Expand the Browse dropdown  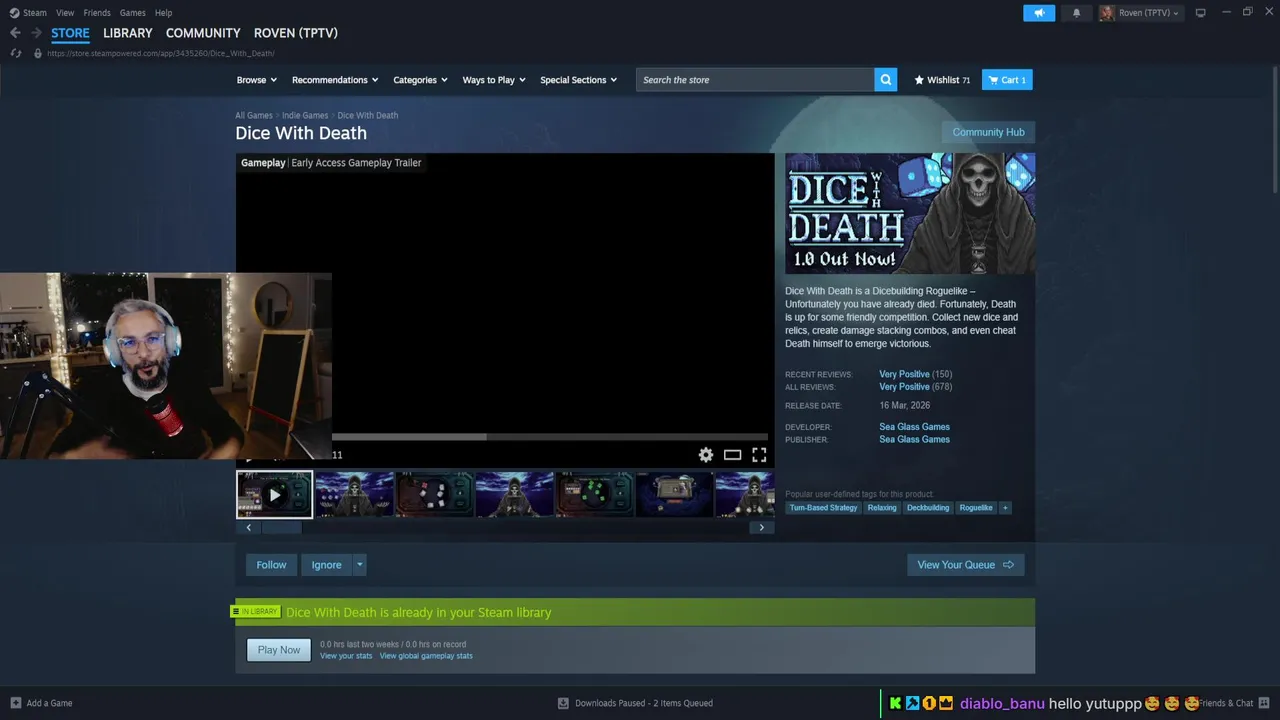point(257,80)
